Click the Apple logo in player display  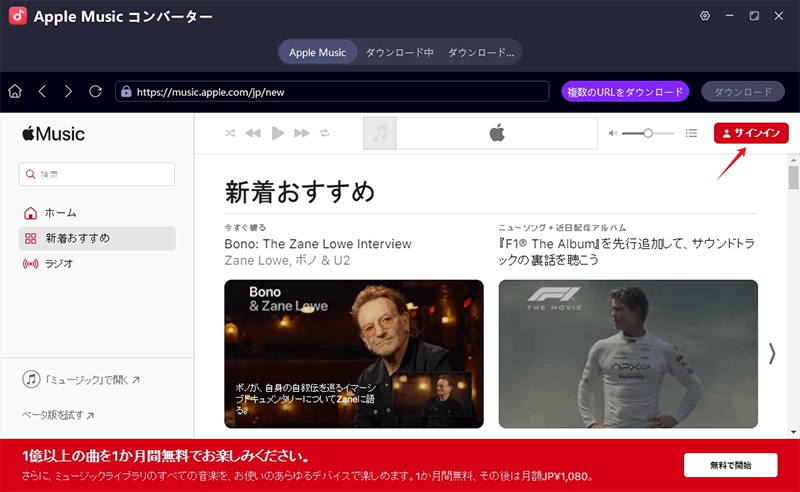coord(497,133)
